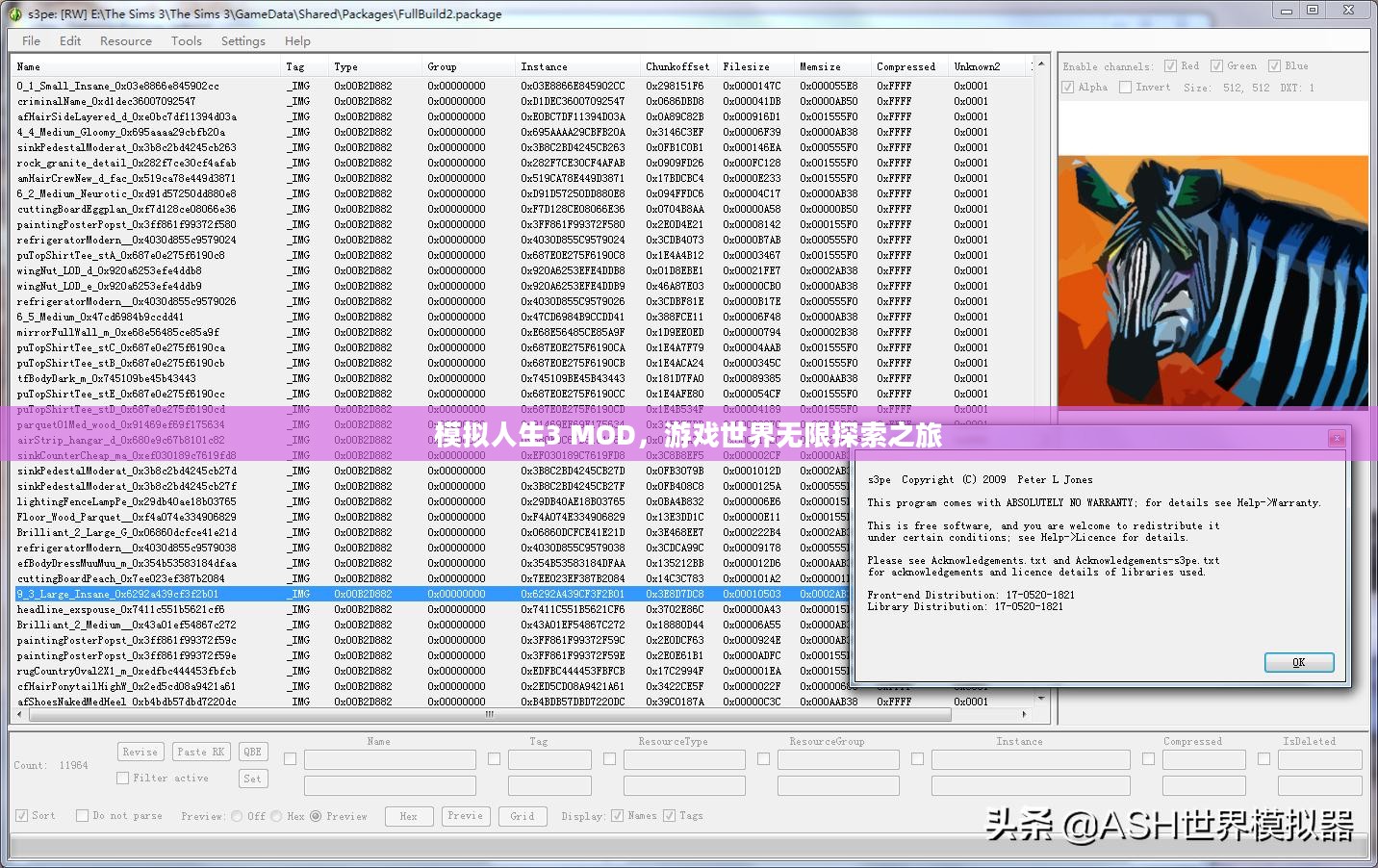
Task: Click the QBE button
Action: click(x=253, y=752)
